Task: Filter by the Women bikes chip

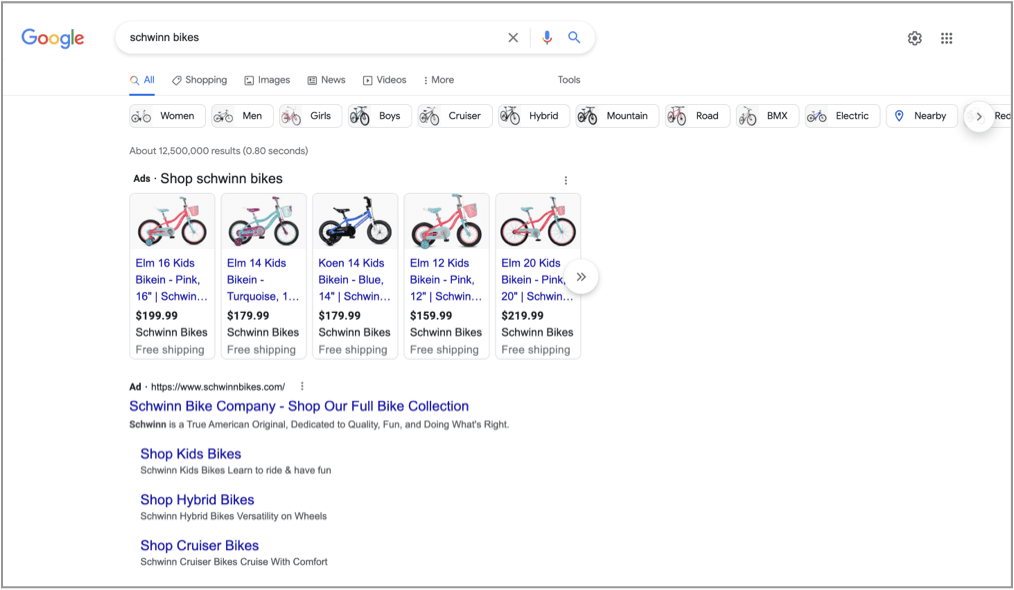Action: pos(167,116)
